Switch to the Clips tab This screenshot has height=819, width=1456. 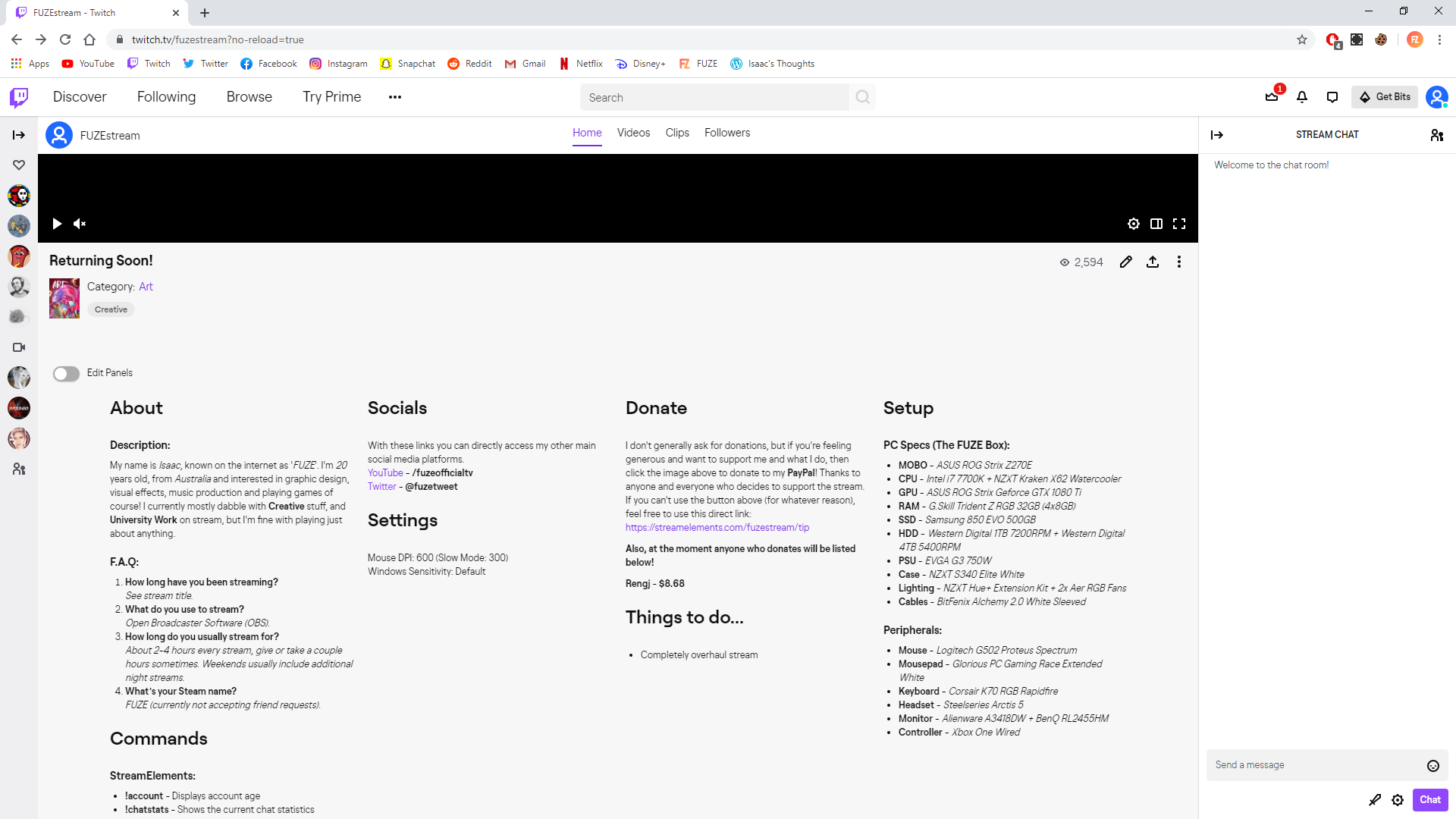[677, 133]
